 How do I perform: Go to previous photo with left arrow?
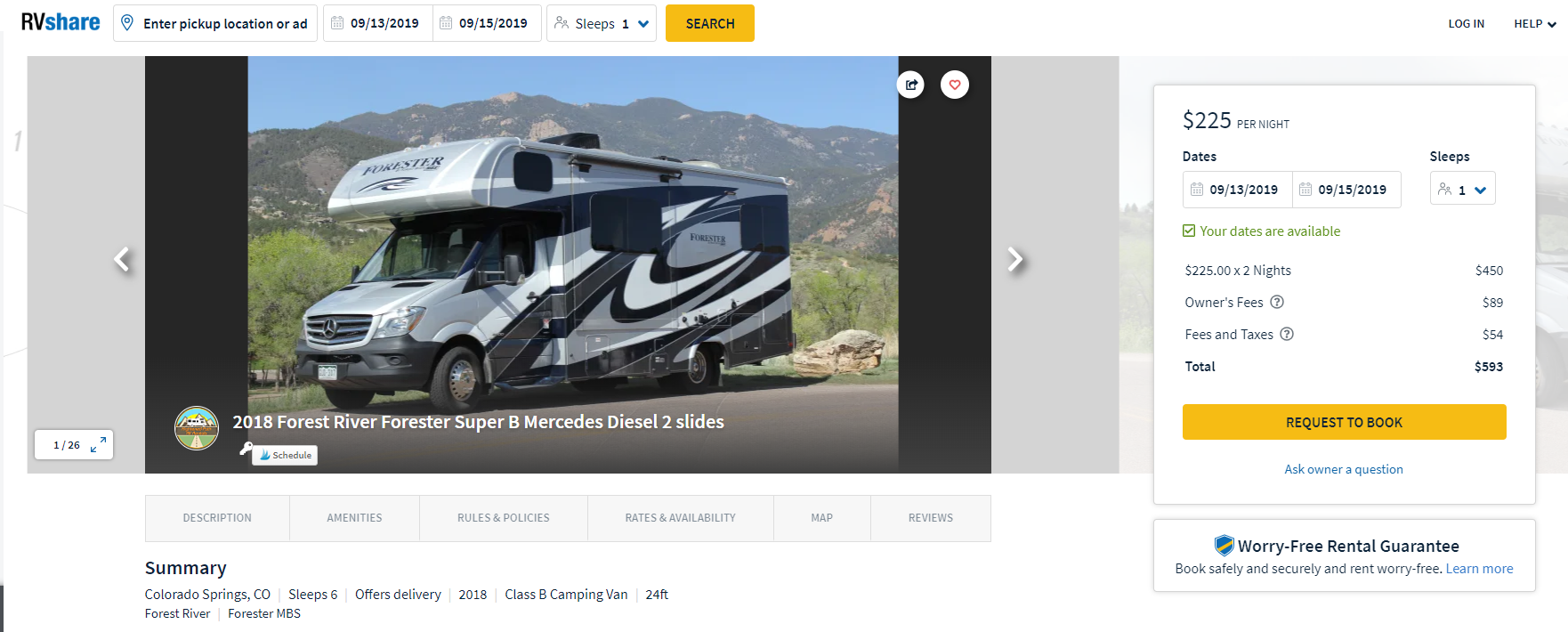[122, 259]
